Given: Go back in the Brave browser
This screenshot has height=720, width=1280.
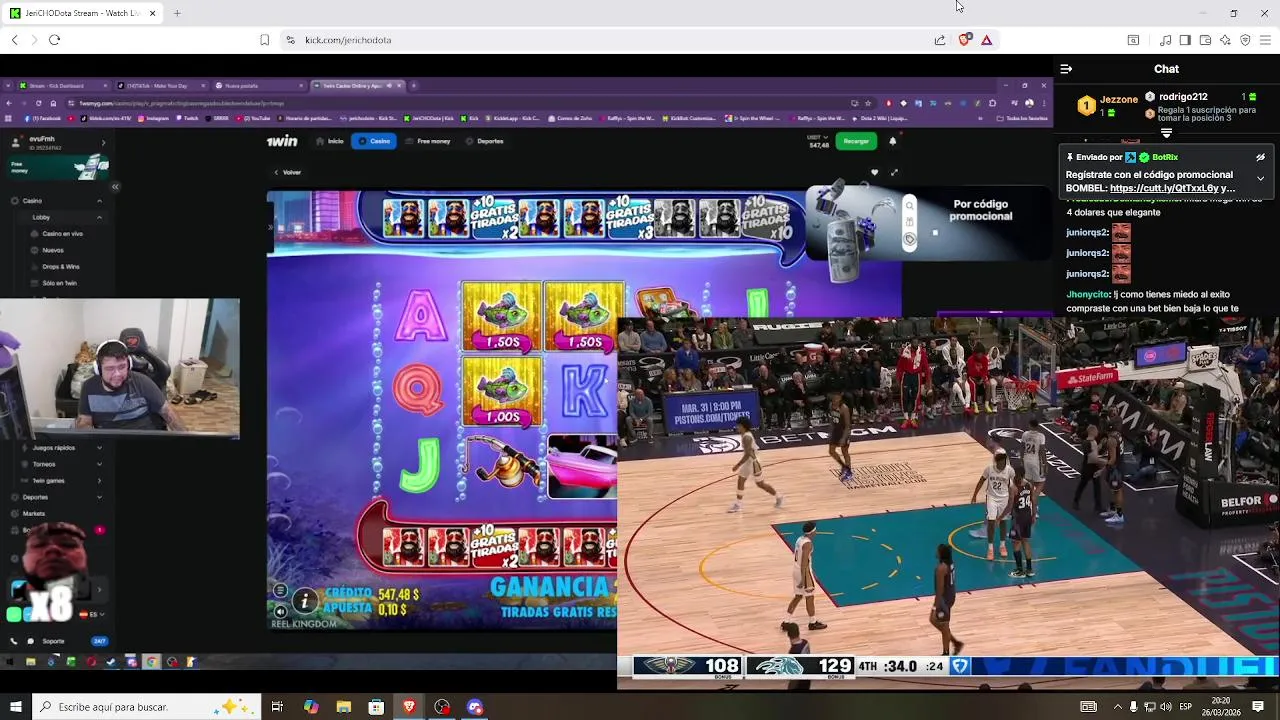Looking at the screenshot, I should [14, 40].
